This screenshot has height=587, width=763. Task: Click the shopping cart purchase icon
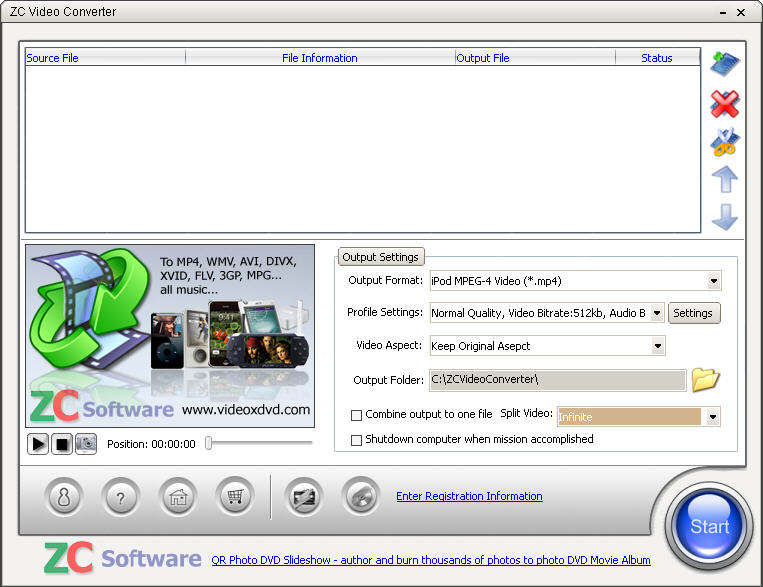click(235, 497)
